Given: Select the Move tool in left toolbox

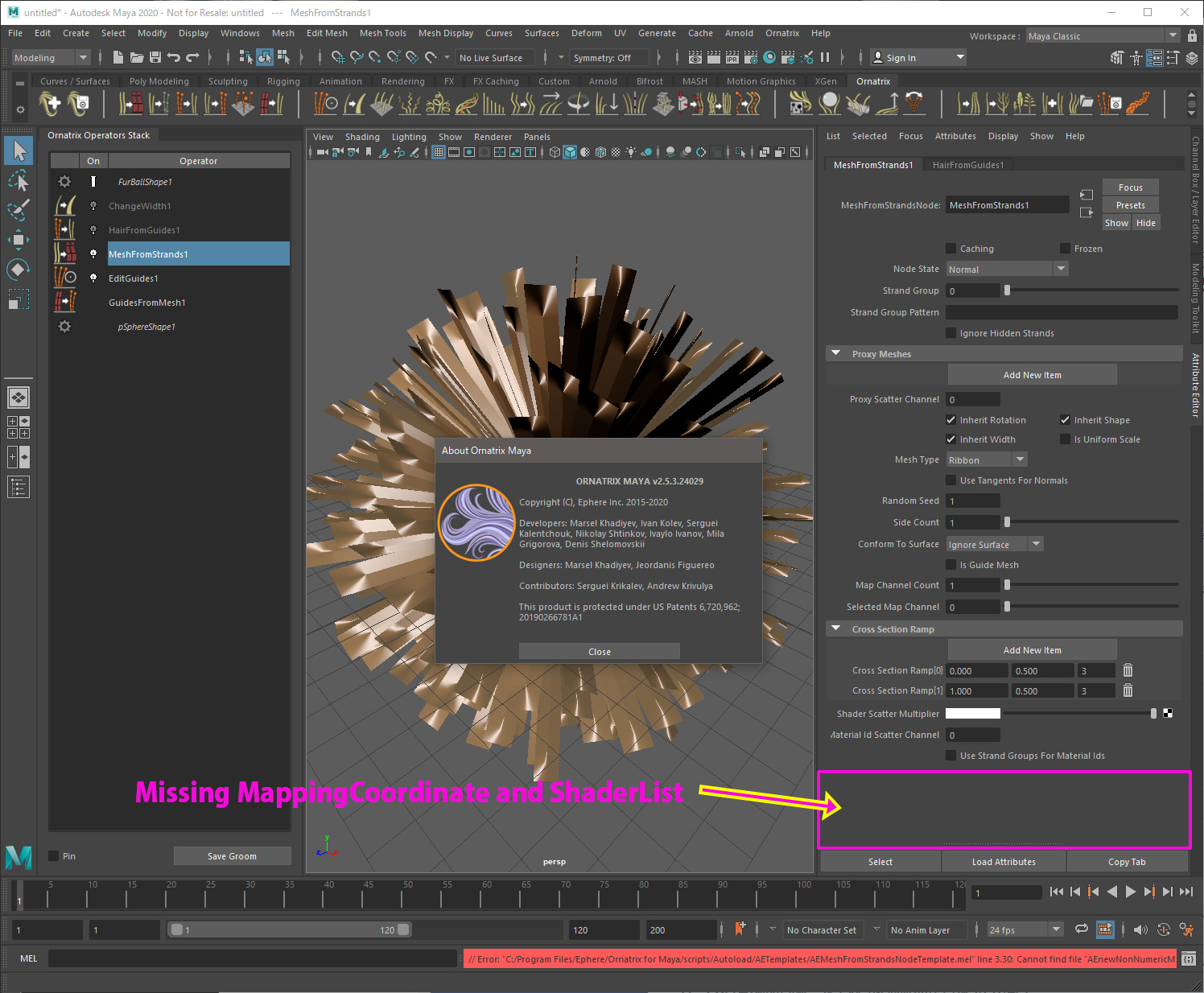Looking at the screenshot, I should 18,239.
